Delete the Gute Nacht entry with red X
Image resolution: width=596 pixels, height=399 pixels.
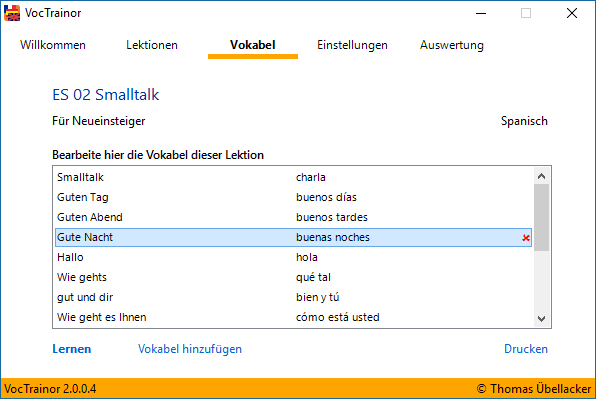[x=526, y=238]
